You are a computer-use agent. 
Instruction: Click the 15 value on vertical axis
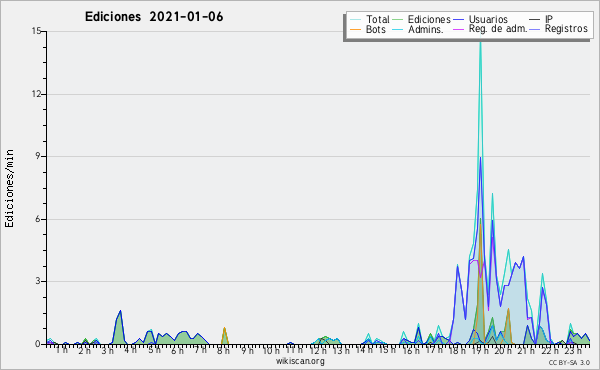[36, 31]
